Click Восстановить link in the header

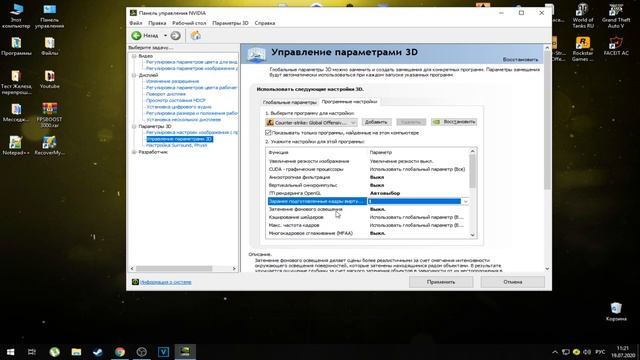[x=520, y=60]
